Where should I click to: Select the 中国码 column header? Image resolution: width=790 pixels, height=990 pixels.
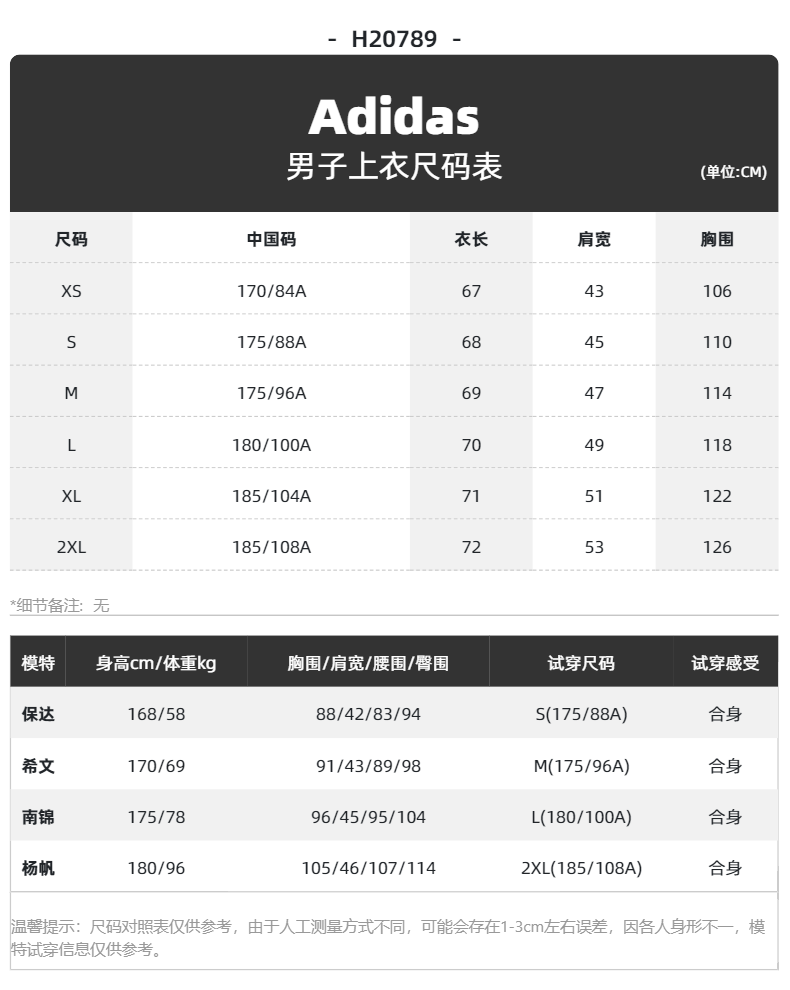click(x=272, y=239)
